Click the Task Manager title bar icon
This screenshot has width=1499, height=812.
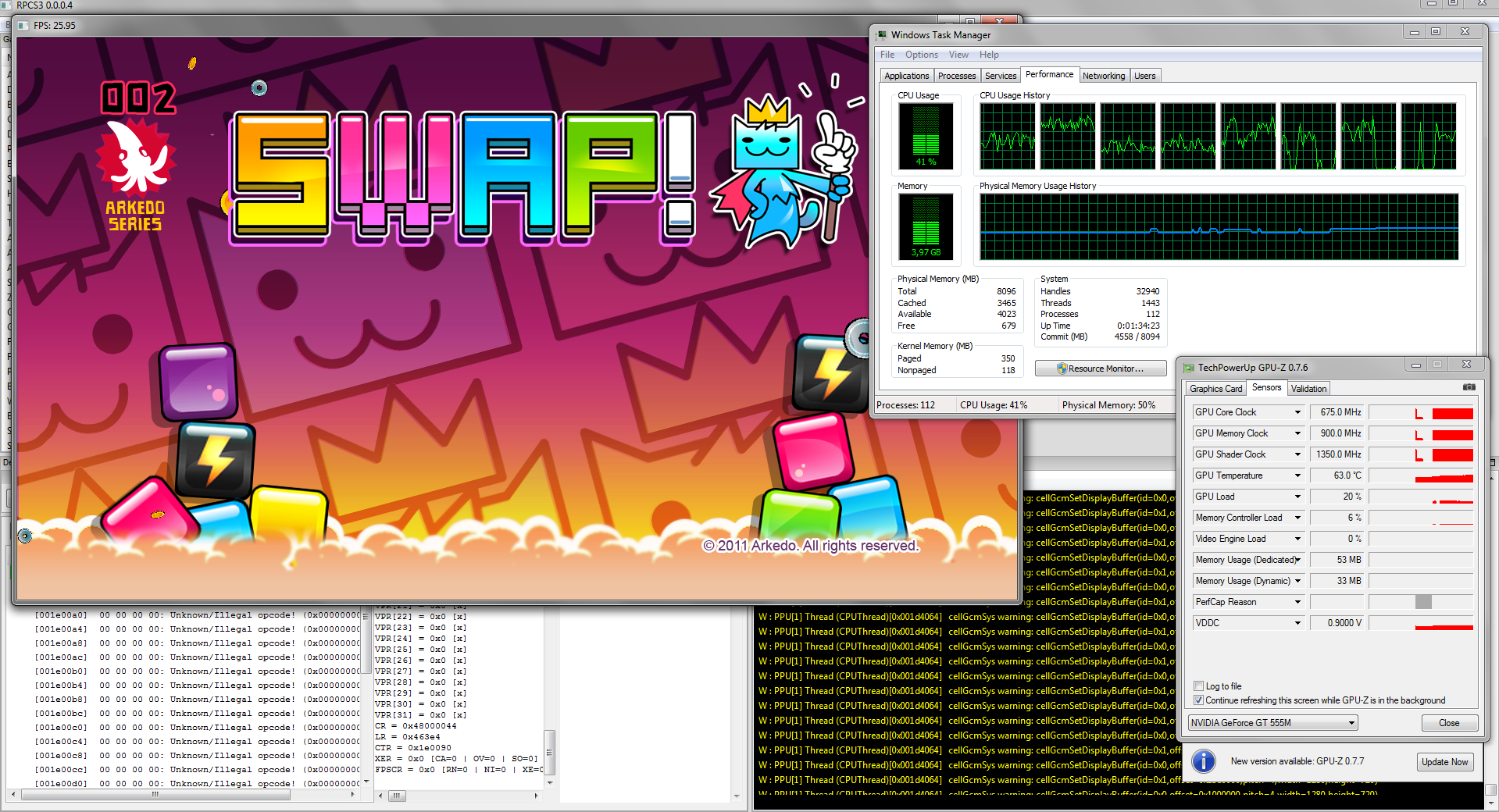pyautogui.click(x=882, y=35)
